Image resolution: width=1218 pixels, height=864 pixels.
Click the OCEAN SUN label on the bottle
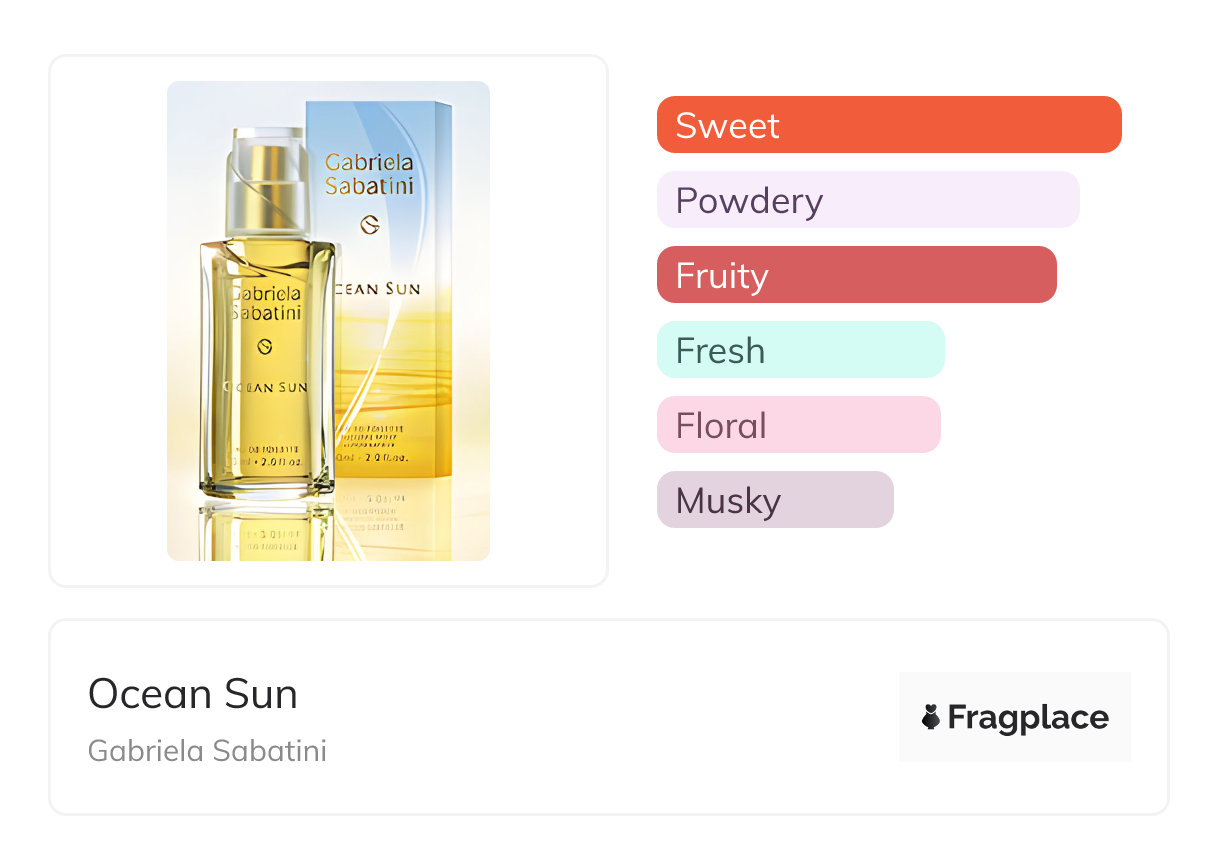[266, 387]
